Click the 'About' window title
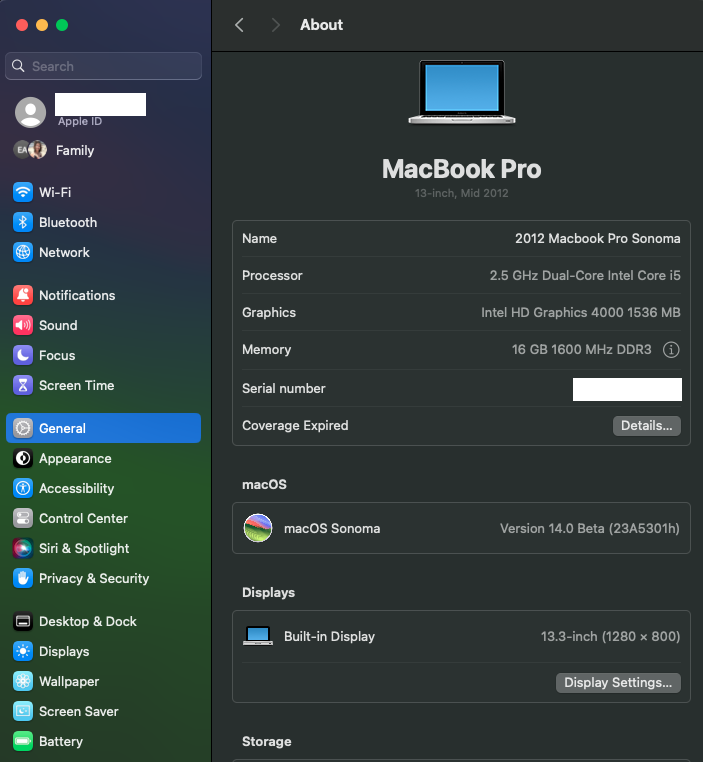 [x=321, y=25]
